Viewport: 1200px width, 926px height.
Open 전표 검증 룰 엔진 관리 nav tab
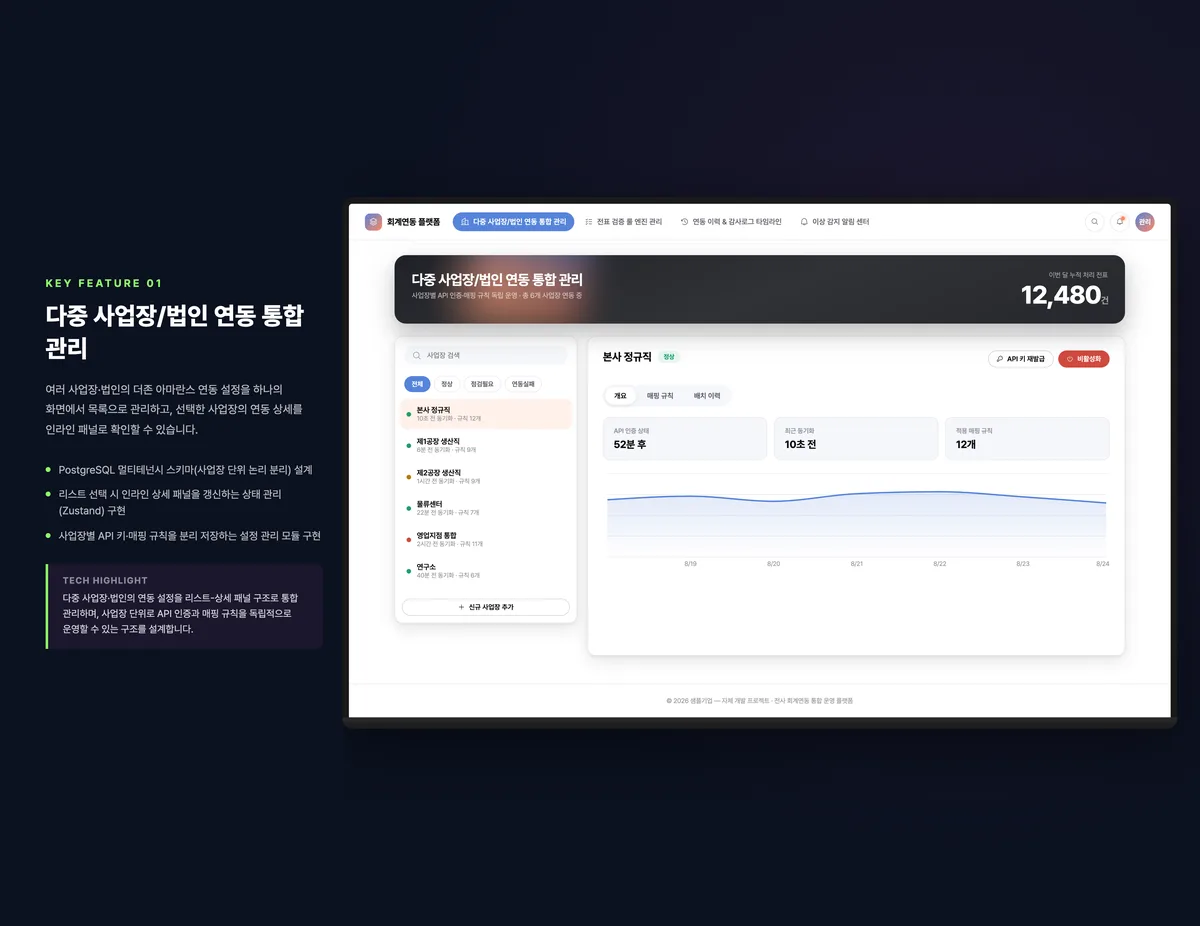(623, 222)
